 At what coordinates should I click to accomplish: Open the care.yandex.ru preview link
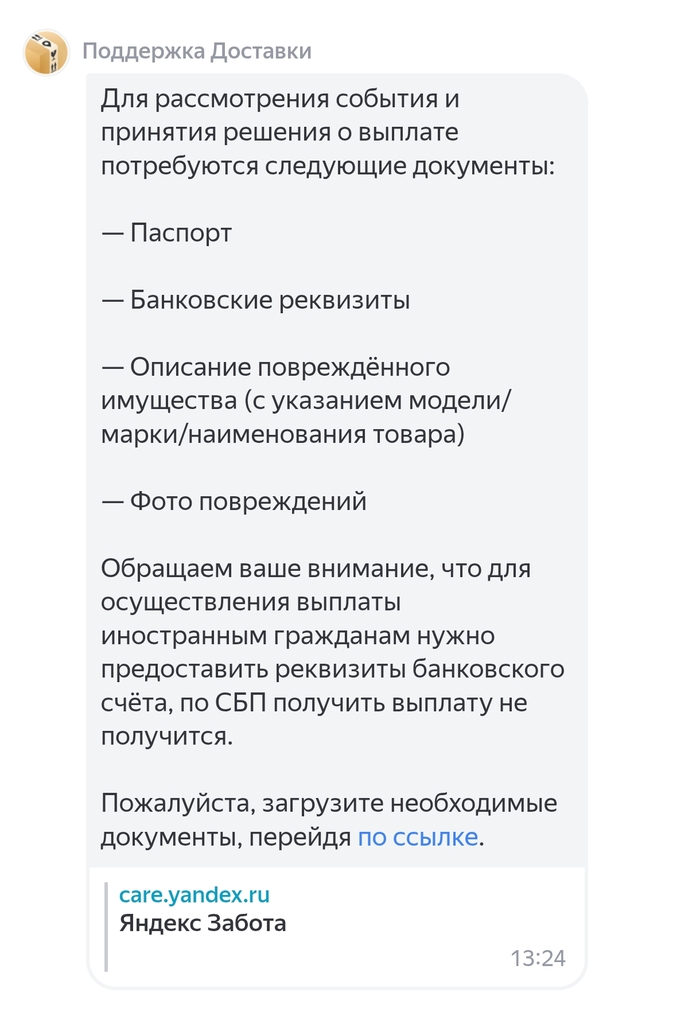click(x=194, y=894)
